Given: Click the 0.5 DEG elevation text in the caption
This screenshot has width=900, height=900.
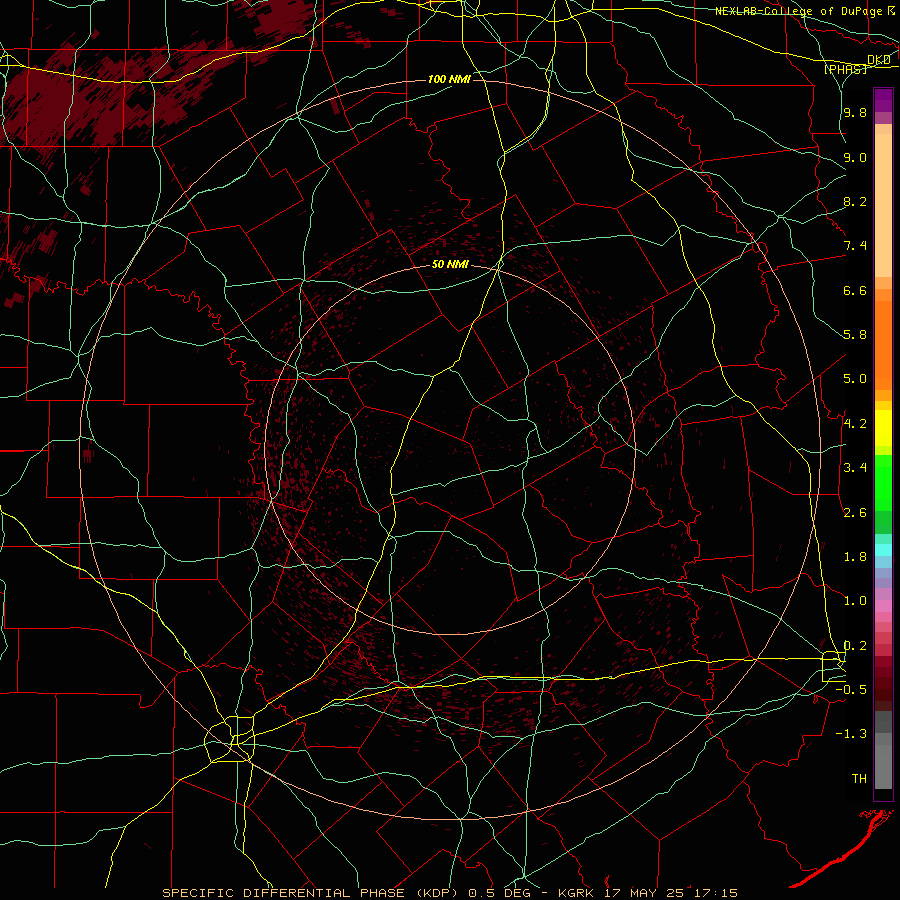Looking at the screenshot, I should (498, 893).
